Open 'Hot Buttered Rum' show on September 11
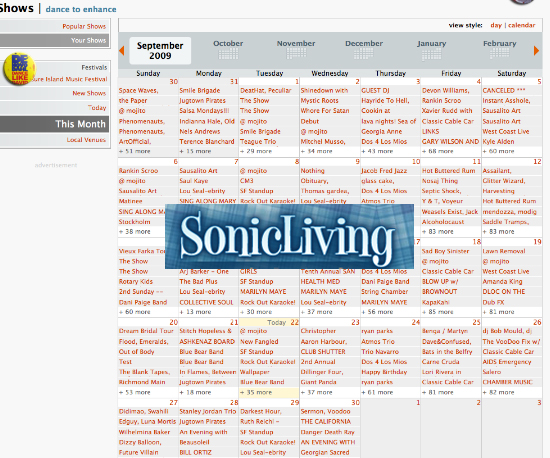Viewport: 550px width, 458px height. (448, 171)
